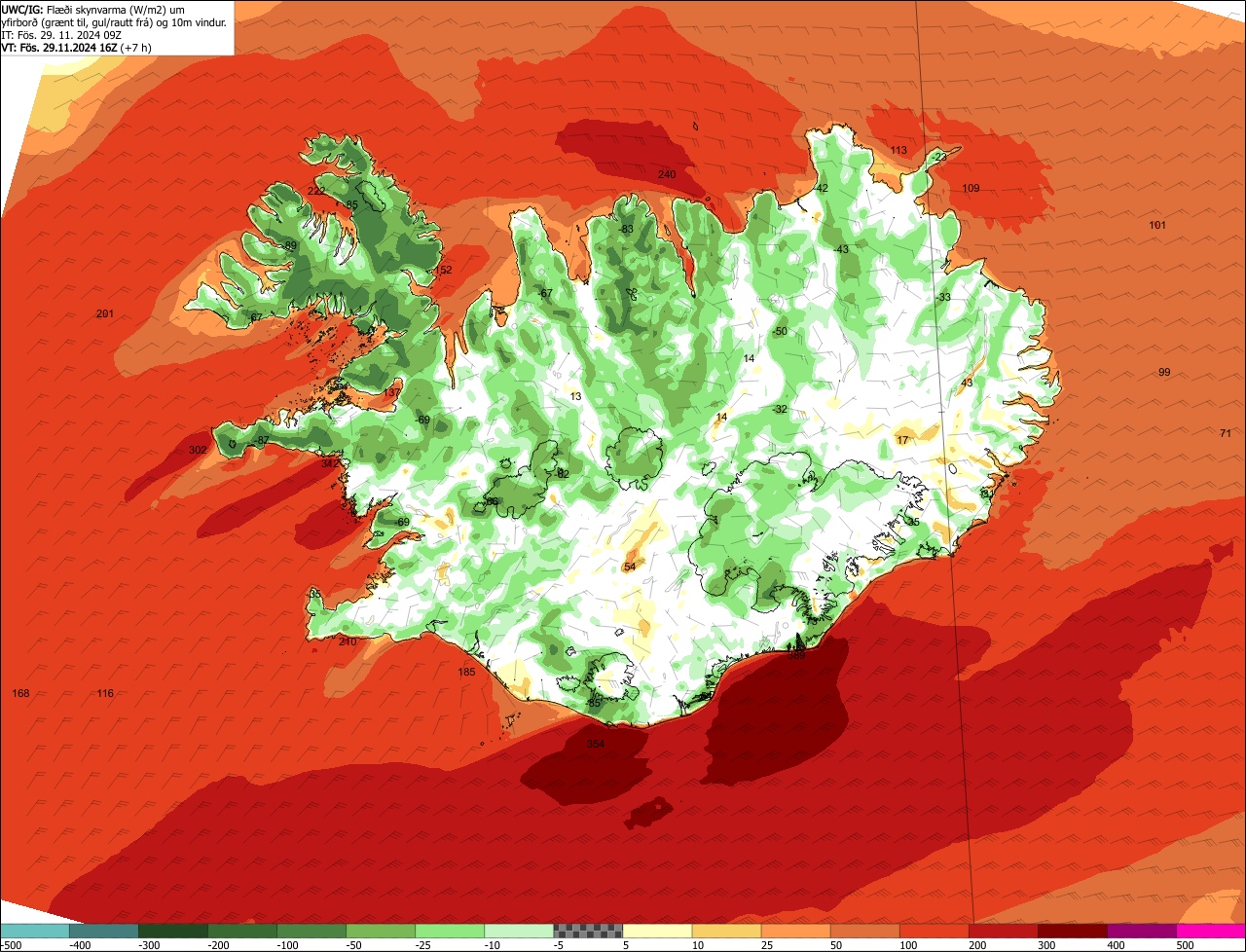Select the darkest green -300 to -200 legend swatch
Screen dimensions: 1246x952
[172, 931]
